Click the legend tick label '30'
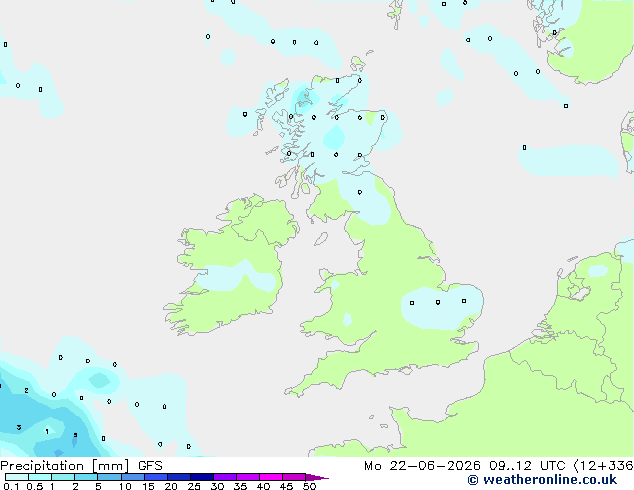This screenshot has height=490, width=634. click(217, 486)
